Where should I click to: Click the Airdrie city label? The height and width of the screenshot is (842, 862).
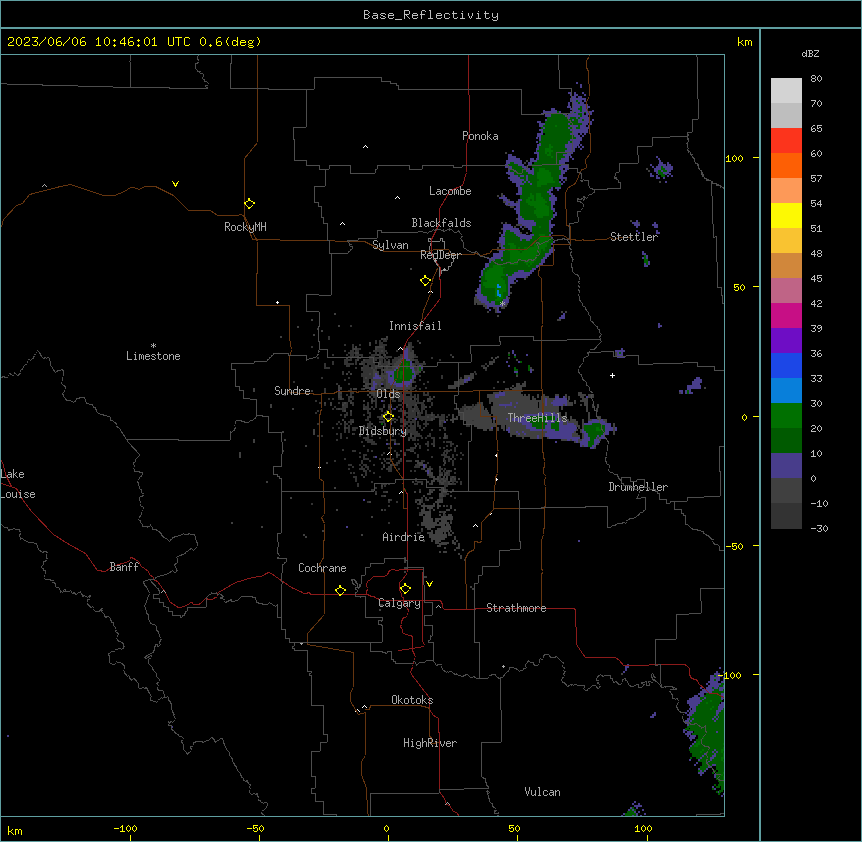coord(404,537)
